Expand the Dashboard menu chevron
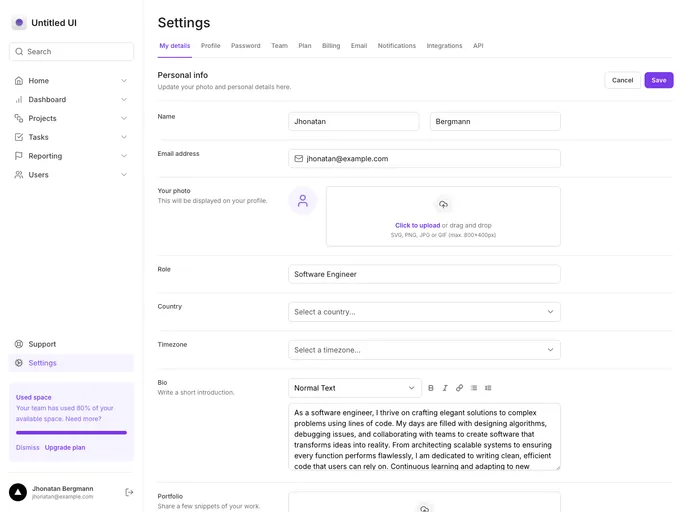 pyautogui.click(x=124, y=100)
